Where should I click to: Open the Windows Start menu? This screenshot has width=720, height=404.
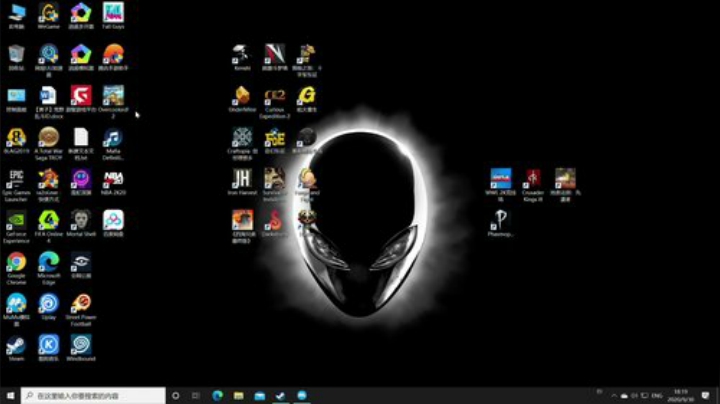coord(10,395)
